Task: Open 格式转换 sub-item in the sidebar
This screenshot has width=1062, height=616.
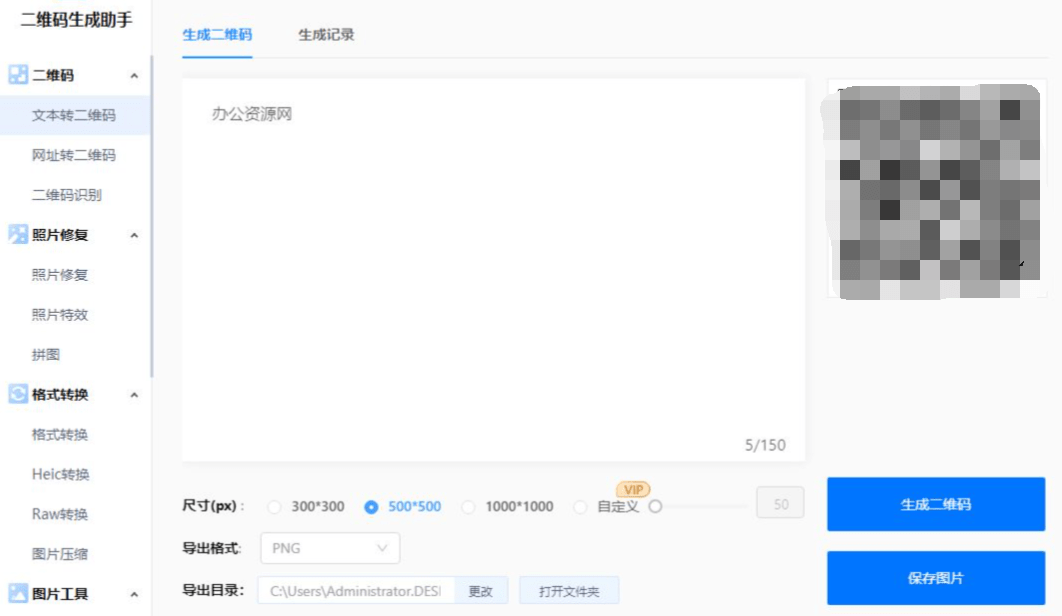Action: pos(75,434)
